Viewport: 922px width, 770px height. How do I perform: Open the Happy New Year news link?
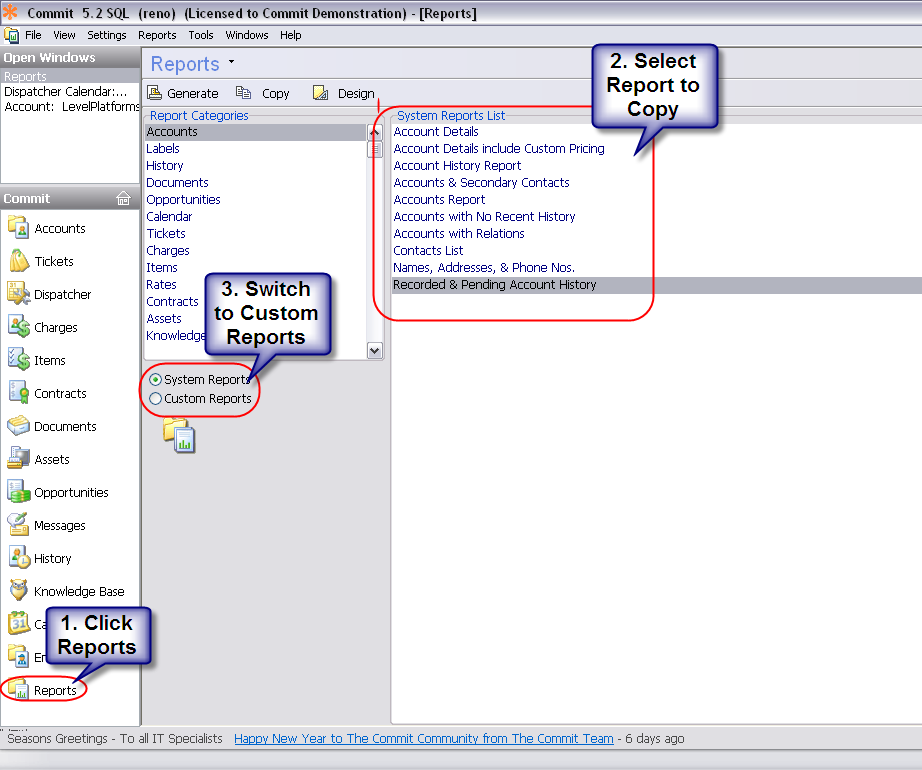(x=423, y=739)
